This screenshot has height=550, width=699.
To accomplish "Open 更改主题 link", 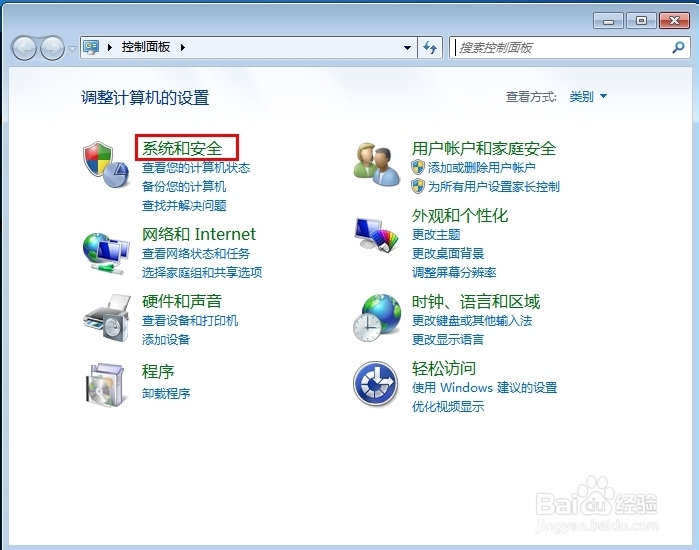I will coord(436,234).
